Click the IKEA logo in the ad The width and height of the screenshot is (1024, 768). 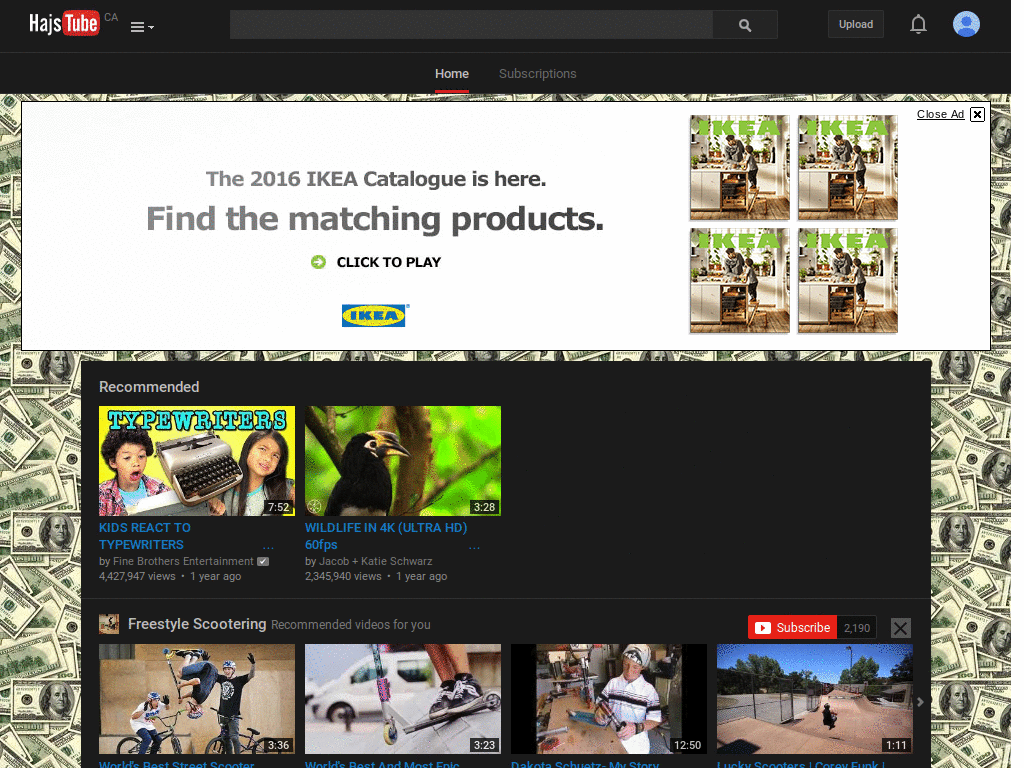pyautogui.click(x=375, y=315)
